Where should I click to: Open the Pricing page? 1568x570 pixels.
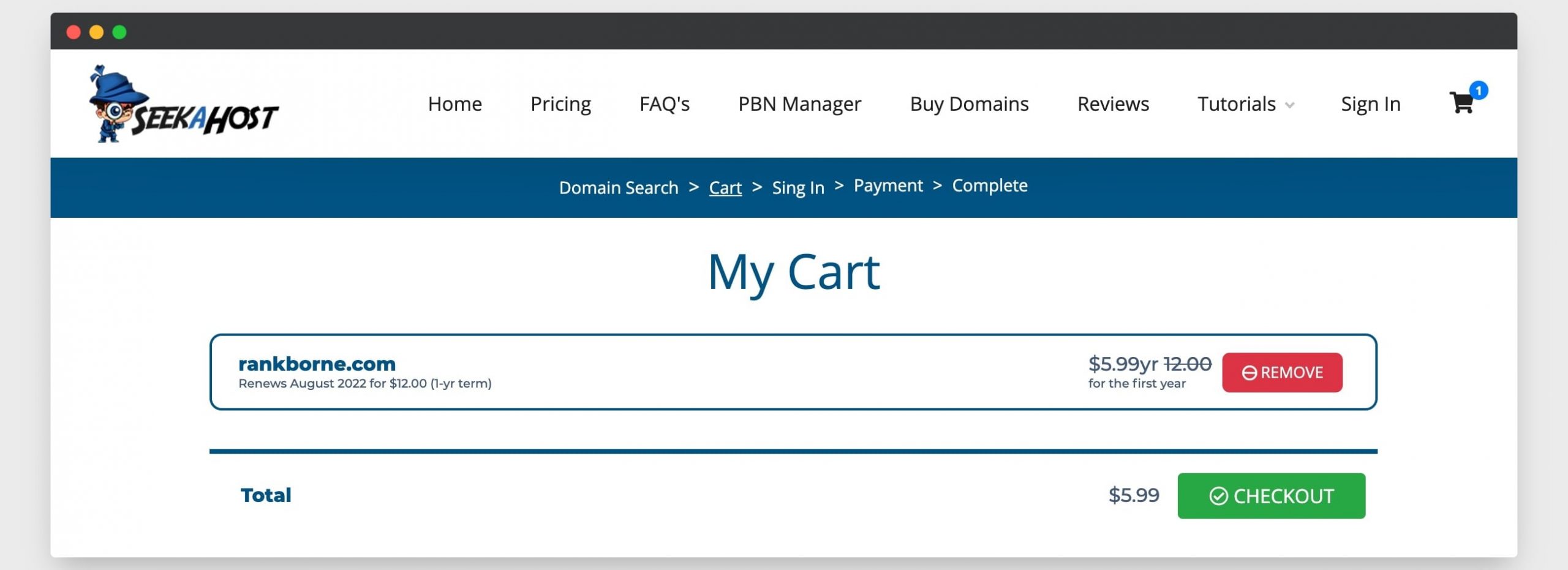[560, 105]
